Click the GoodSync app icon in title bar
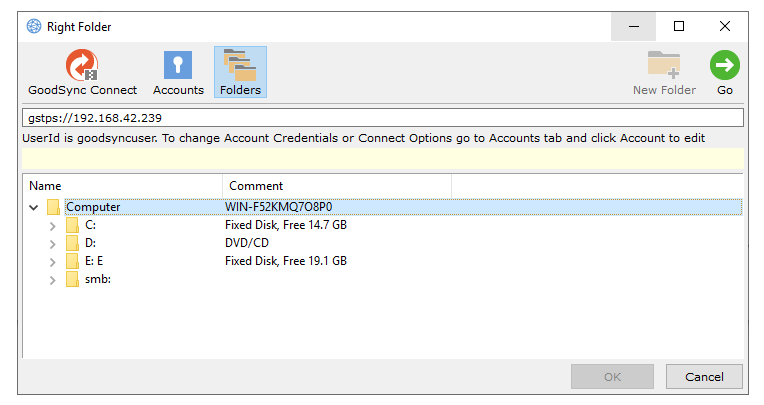 (34, 27)
